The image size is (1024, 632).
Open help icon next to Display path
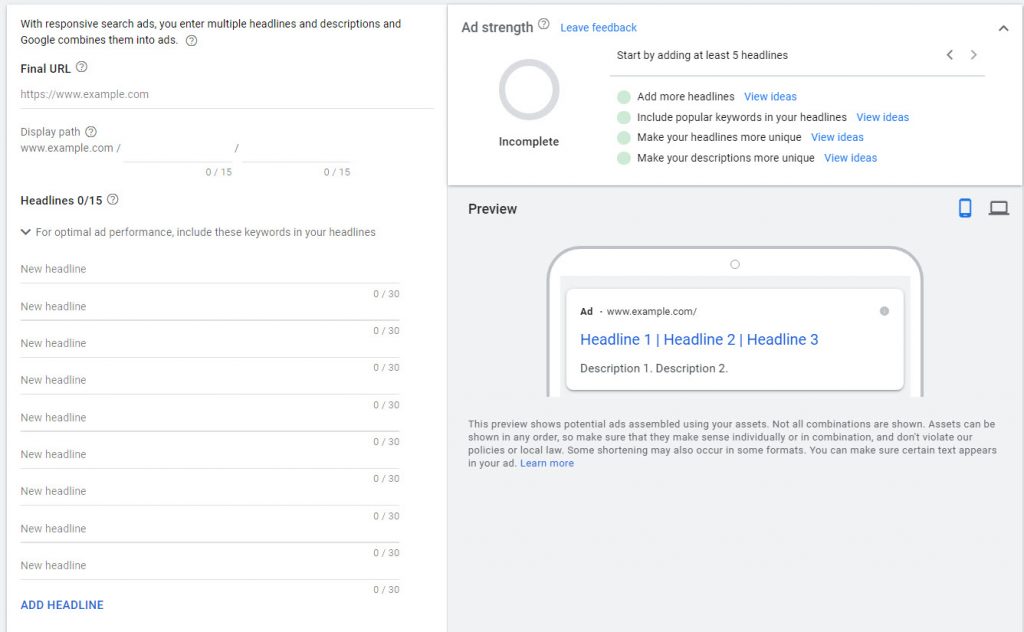91,132
